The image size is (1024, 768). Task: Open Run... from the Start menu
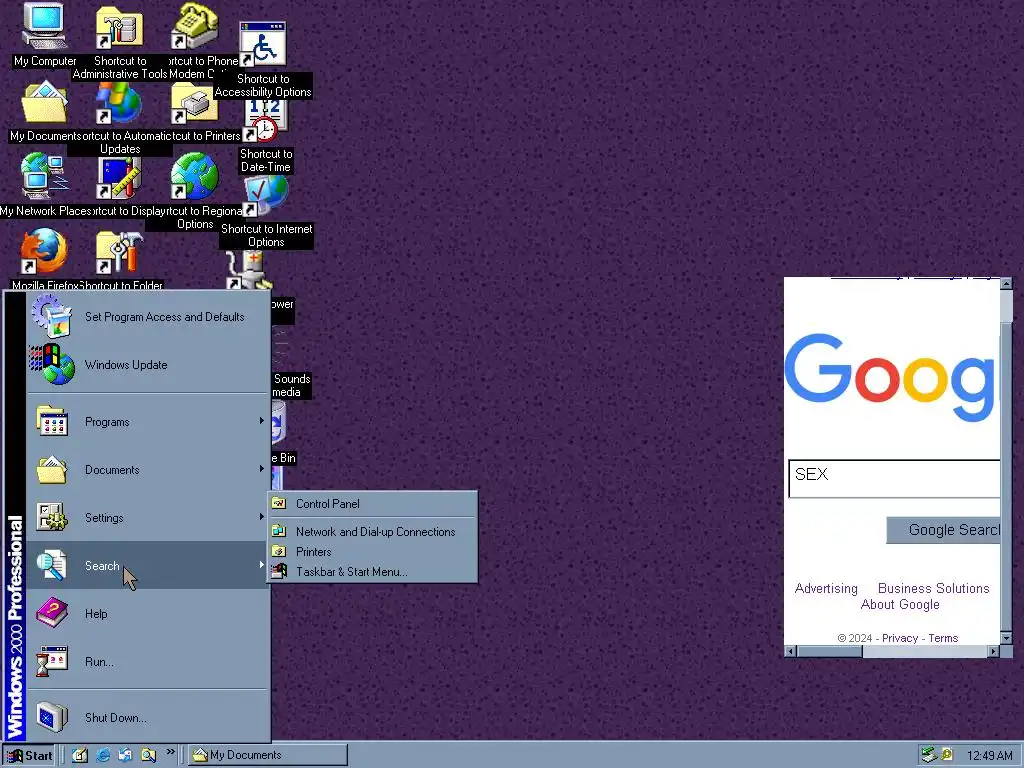click(x=148, y=662)
